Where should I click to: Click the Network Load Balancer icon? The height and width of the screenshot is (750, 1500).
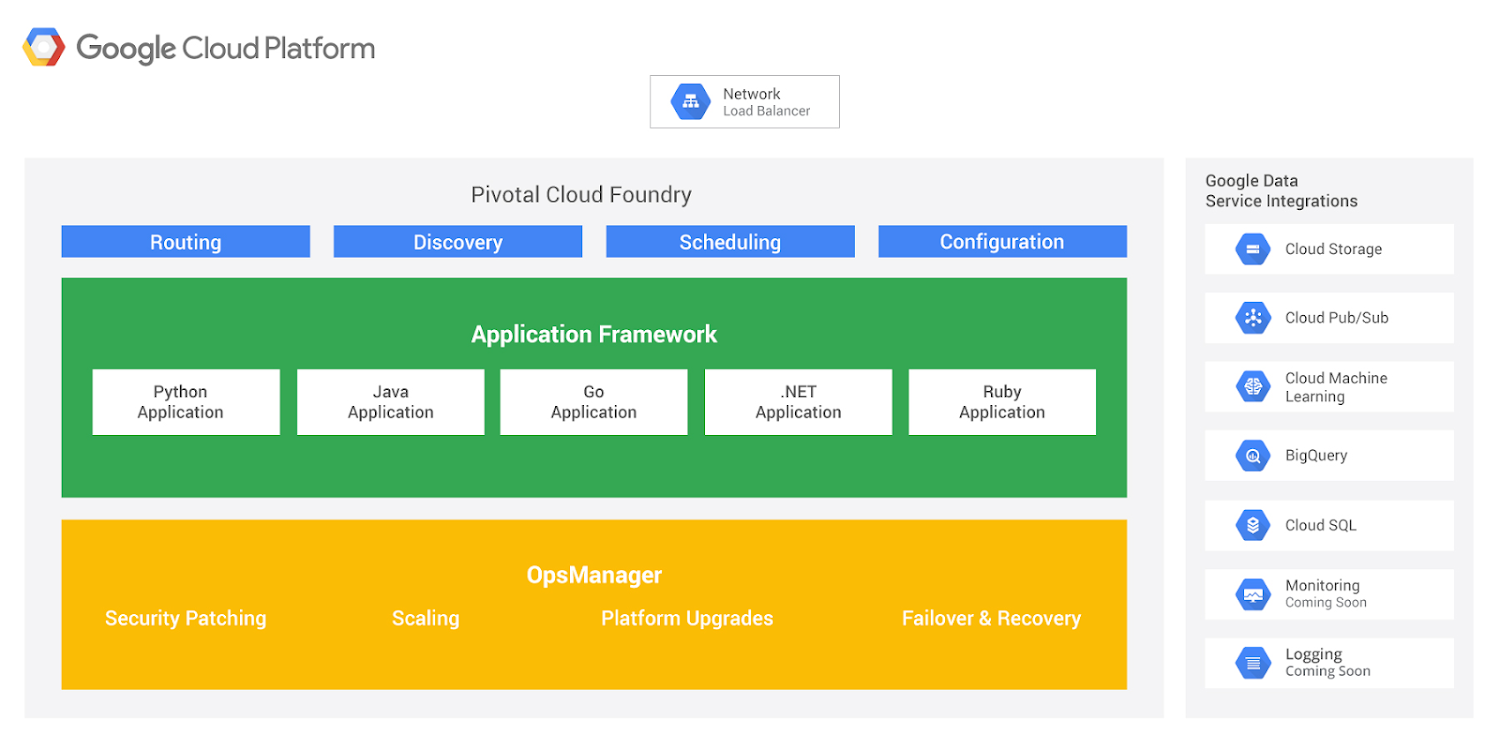[691, 101]
